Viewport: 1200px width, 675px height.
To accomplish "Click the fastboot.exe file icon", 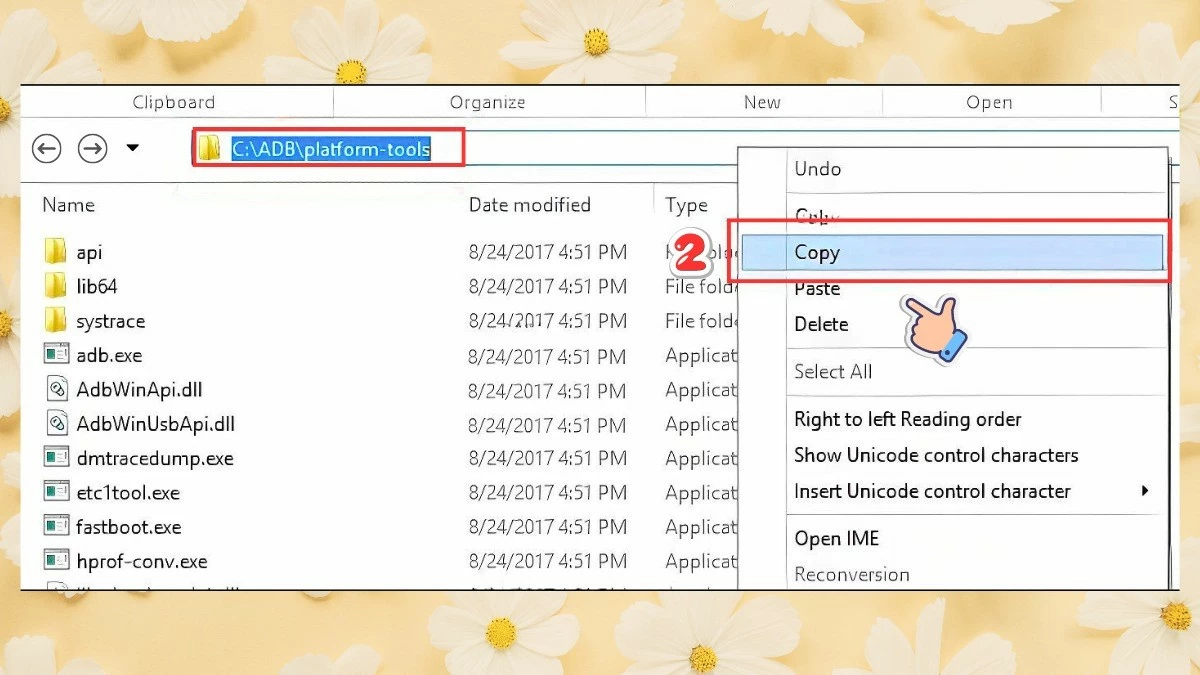I will (56, 527).
